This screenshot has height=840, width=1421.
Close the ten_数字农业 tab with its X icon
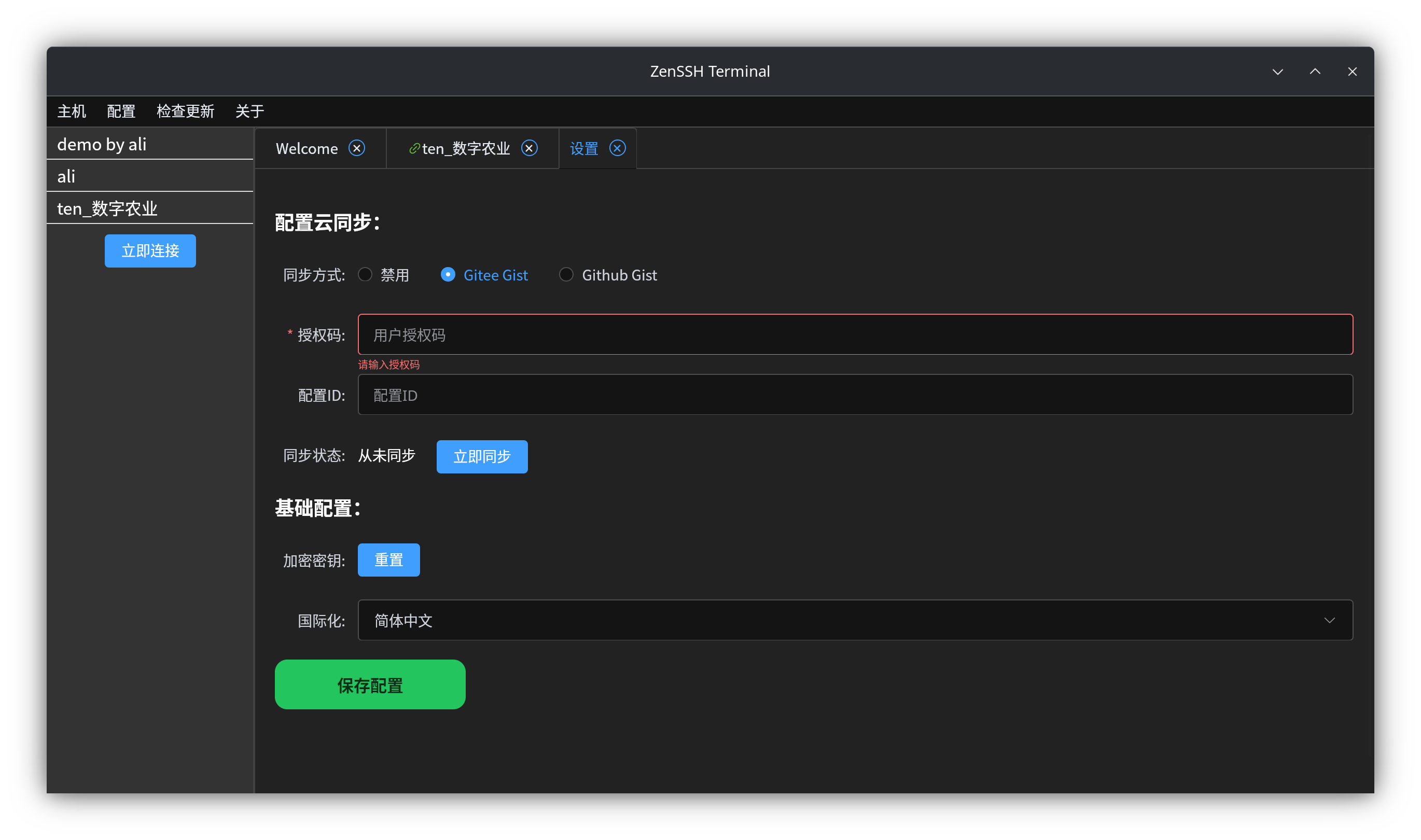click(530, 148)
